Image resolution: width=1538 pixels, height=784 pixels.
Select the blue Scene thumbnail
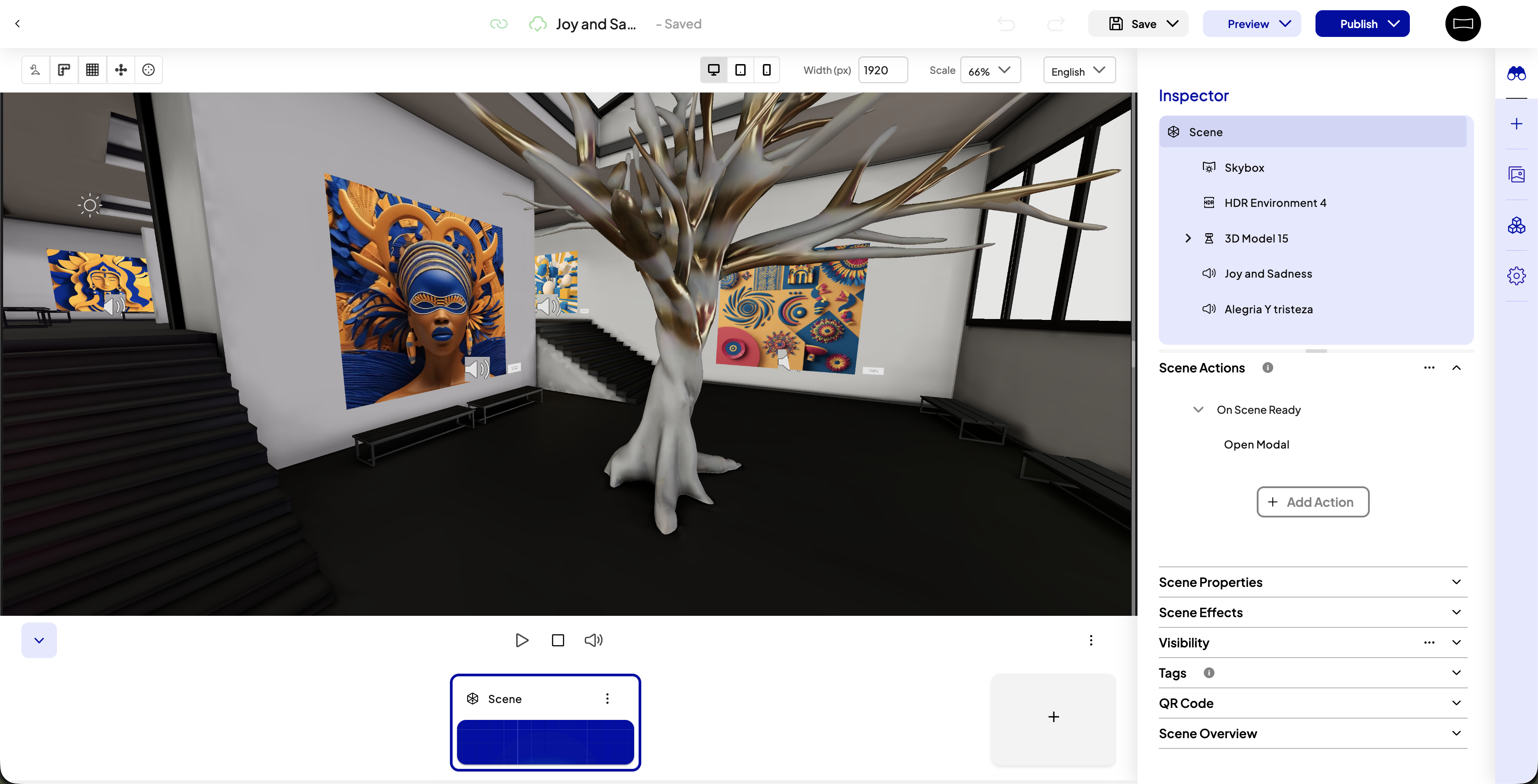(x=545, y=742)
